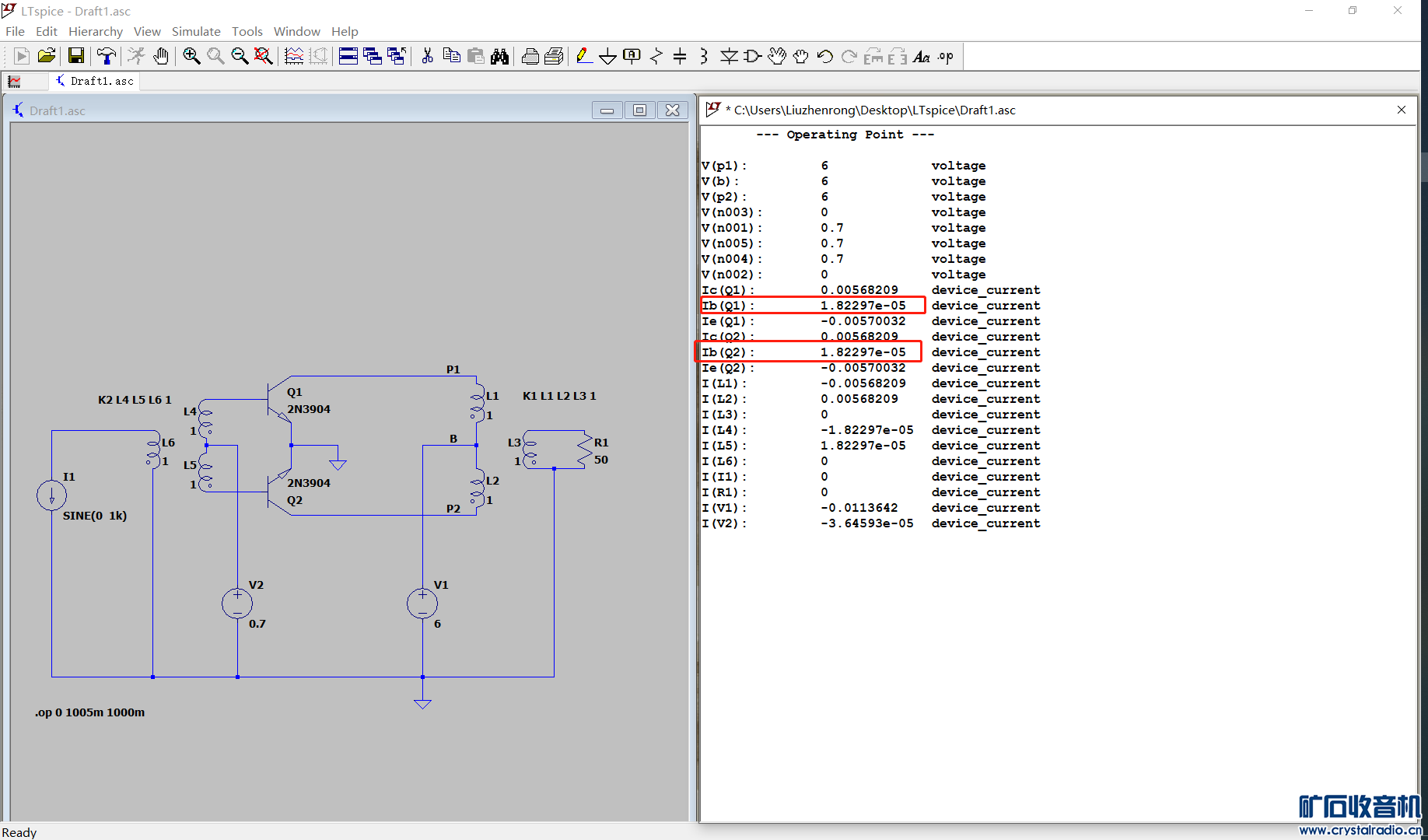Click the Ib(Q1) result line
Viewport: 1428px width, 840px height.
813,306
